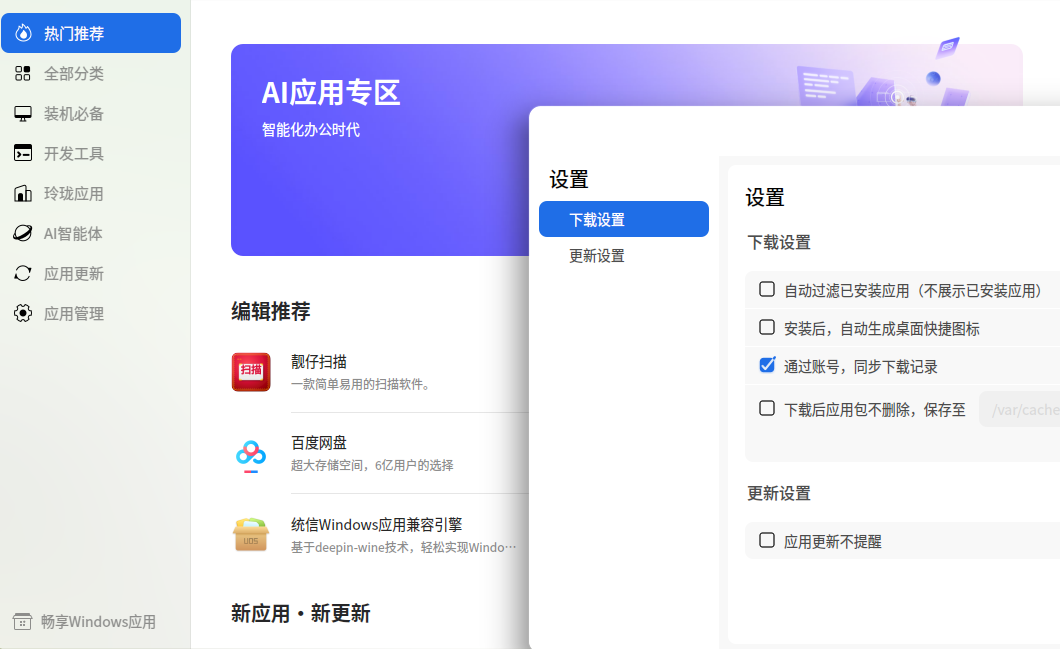The image size is (1060, 649).
Task: Click the 下载设置 heading in settings content
Action: (779, 242)
